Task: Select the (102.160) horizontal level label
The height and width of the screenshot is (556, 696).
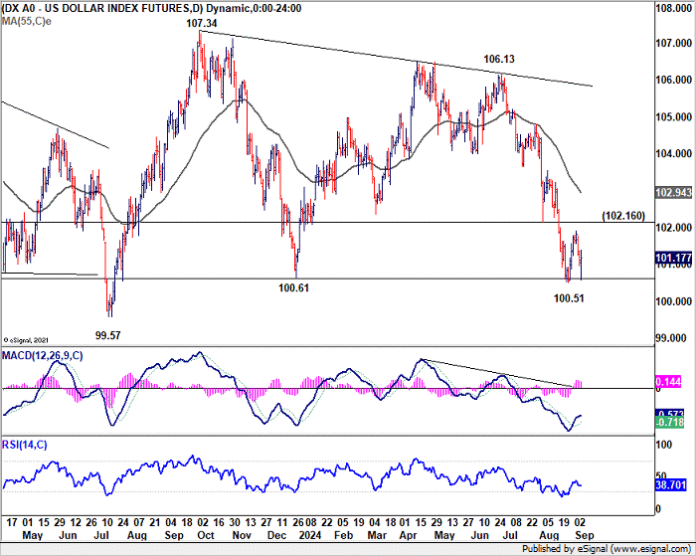Action: (x=623, y=216)
